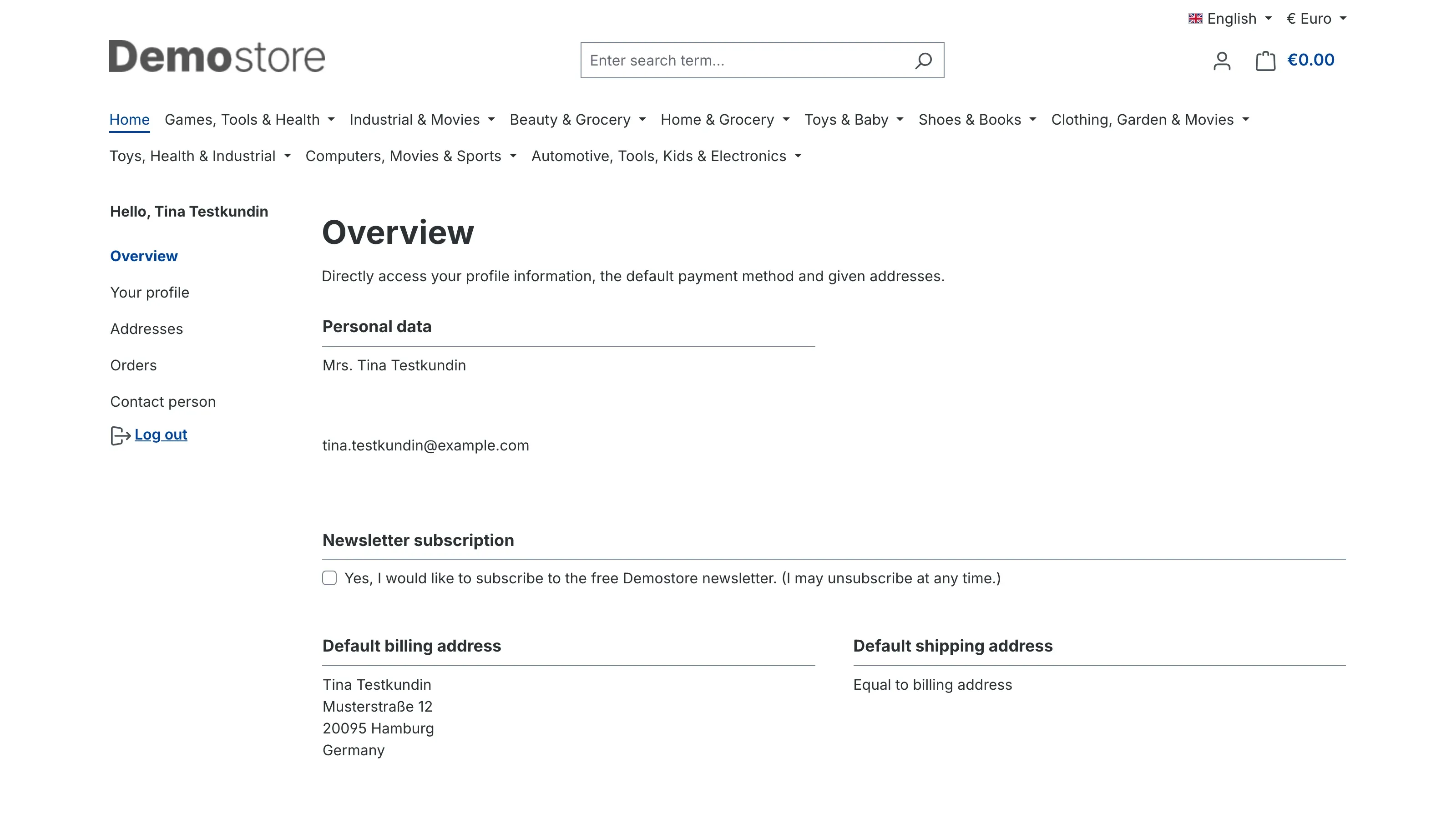Click the search magnifier icon
This screenshot has width=1456, height=819.
coord(923,61)
